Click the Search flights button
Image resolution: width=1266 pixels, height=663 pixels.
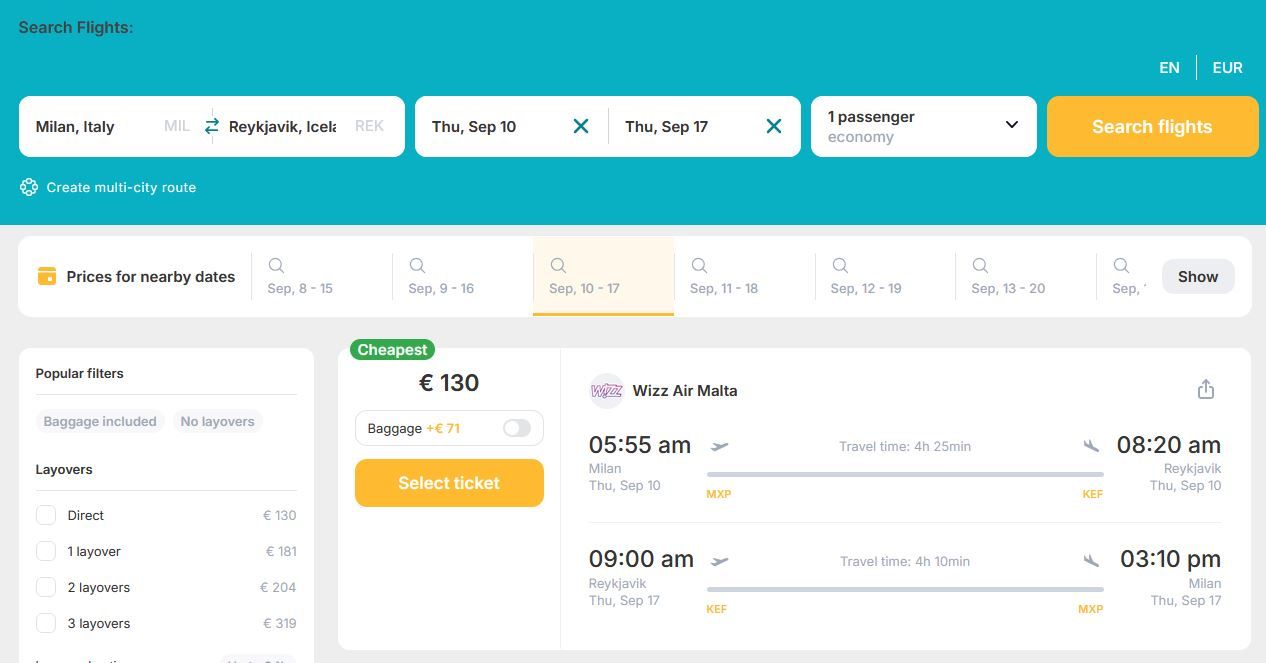click(x=1152, y=126)
